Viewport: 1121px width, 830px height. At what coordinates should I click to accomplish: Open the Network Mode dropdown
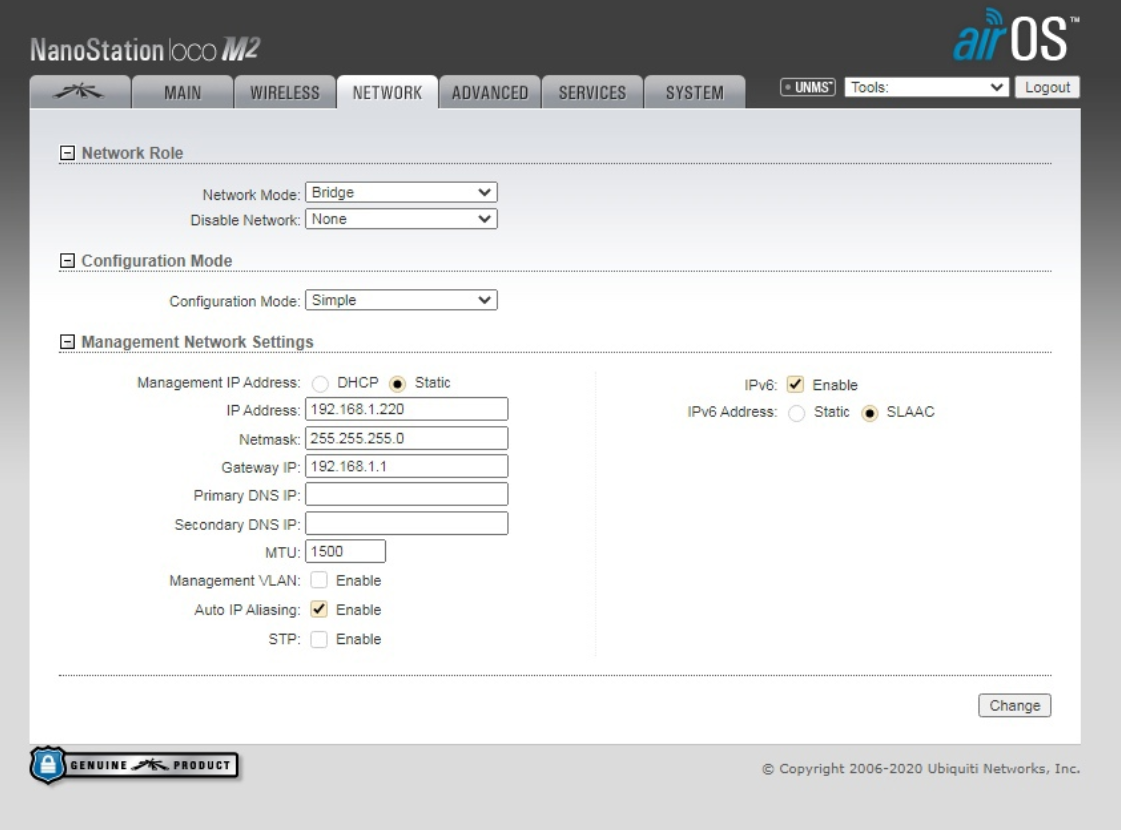click(400, 193)
